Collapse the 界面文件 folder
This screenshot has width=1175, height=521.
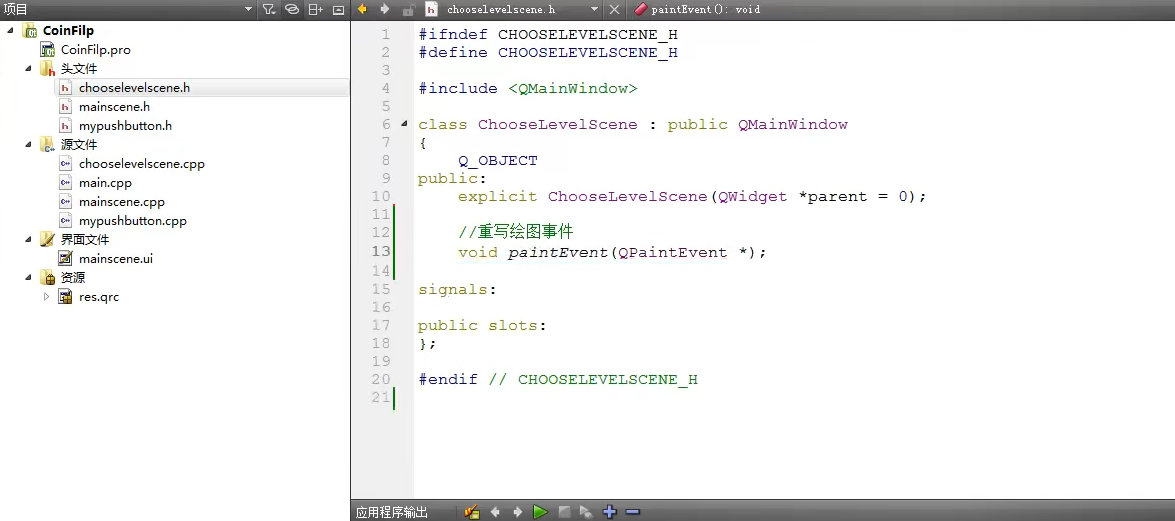pyautogui.click(x=28, y=240)
